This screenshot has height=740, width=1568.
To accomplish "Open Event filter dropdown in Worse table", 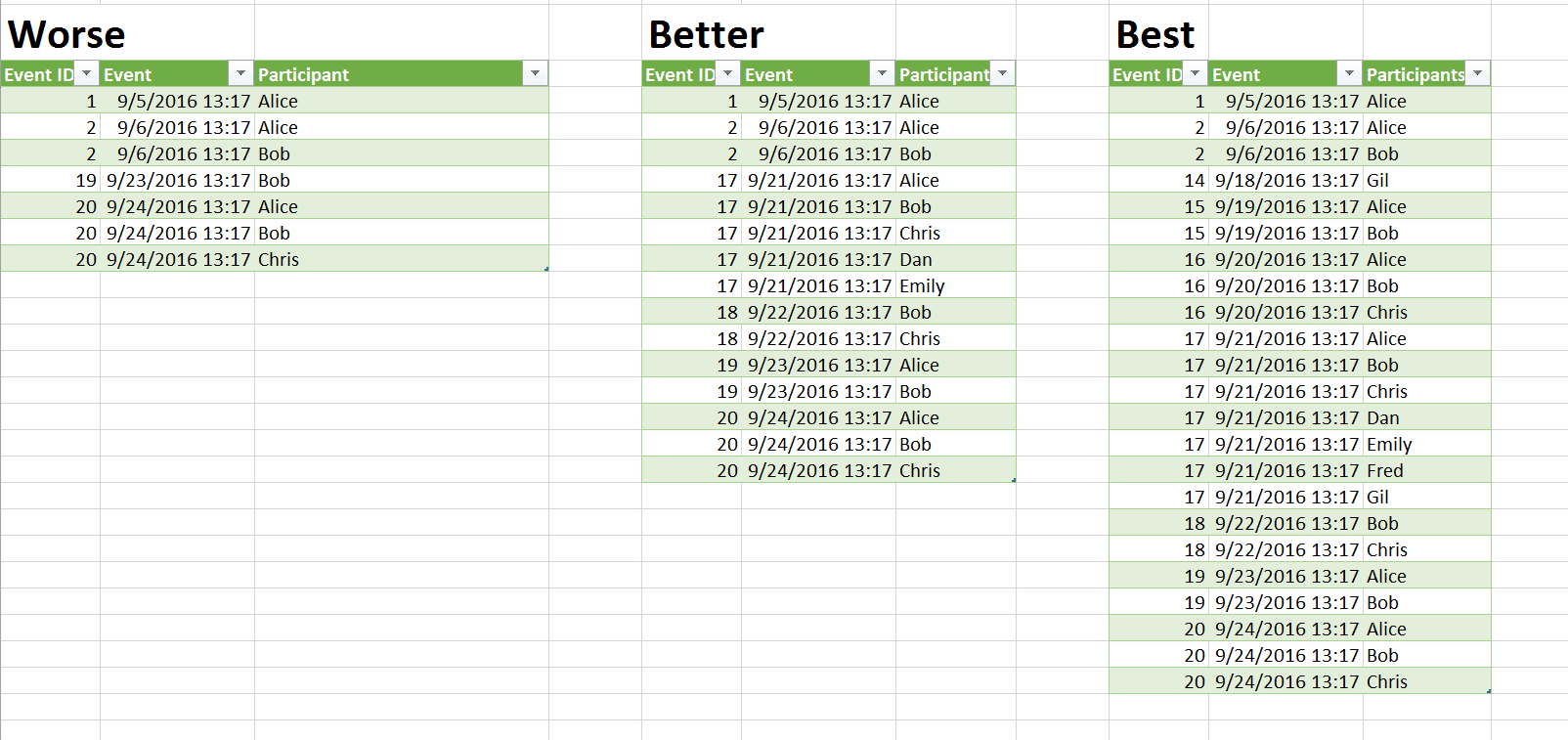I will (x=240, y=74).
